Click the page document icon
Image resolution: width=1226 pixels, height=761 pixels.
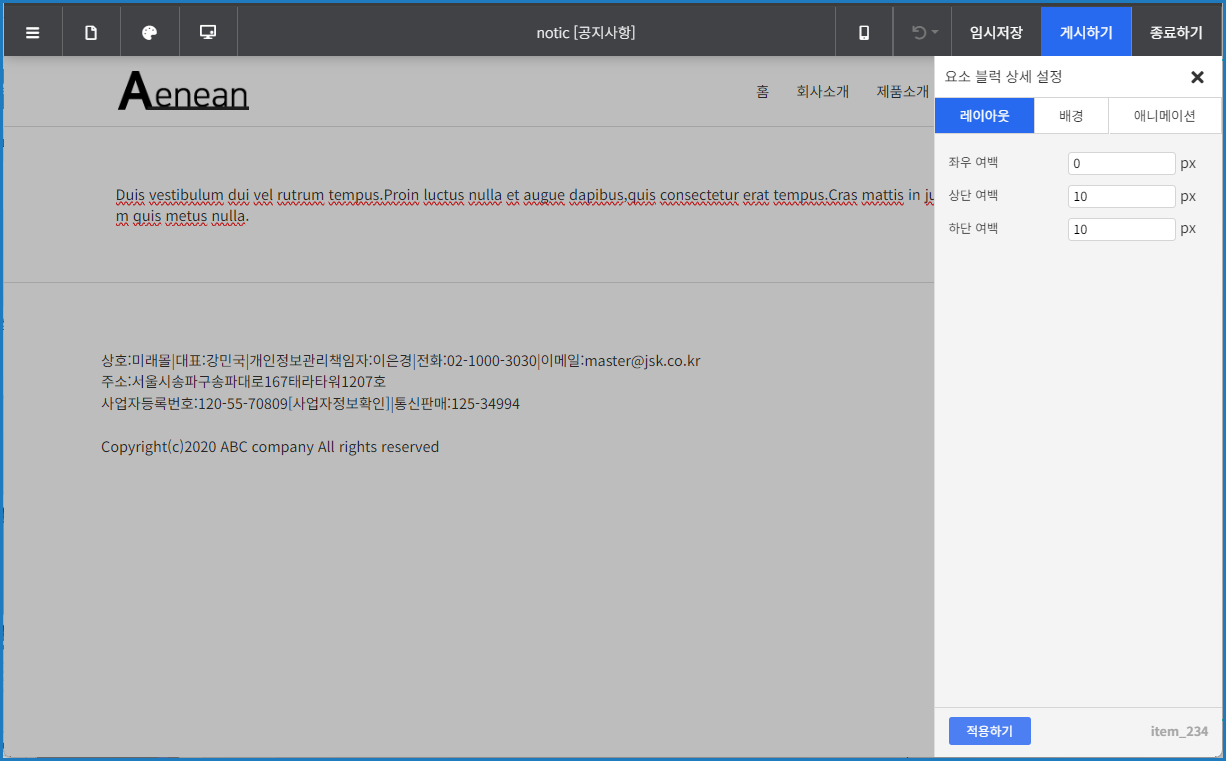point(91,32)
